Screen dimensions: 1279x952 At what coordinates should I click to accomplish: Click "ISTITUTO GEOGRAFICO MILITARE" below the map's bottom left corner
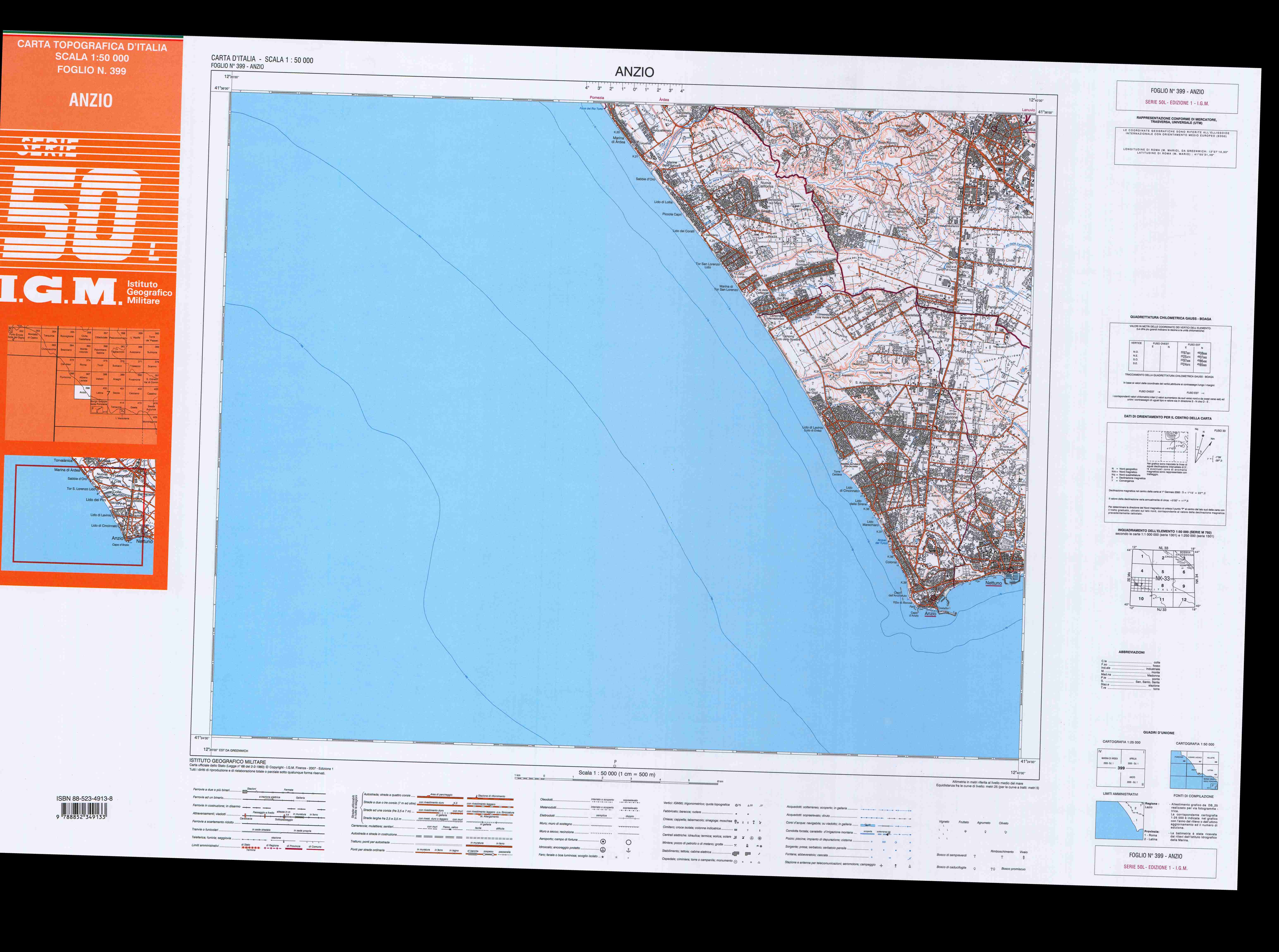[228, 762]
